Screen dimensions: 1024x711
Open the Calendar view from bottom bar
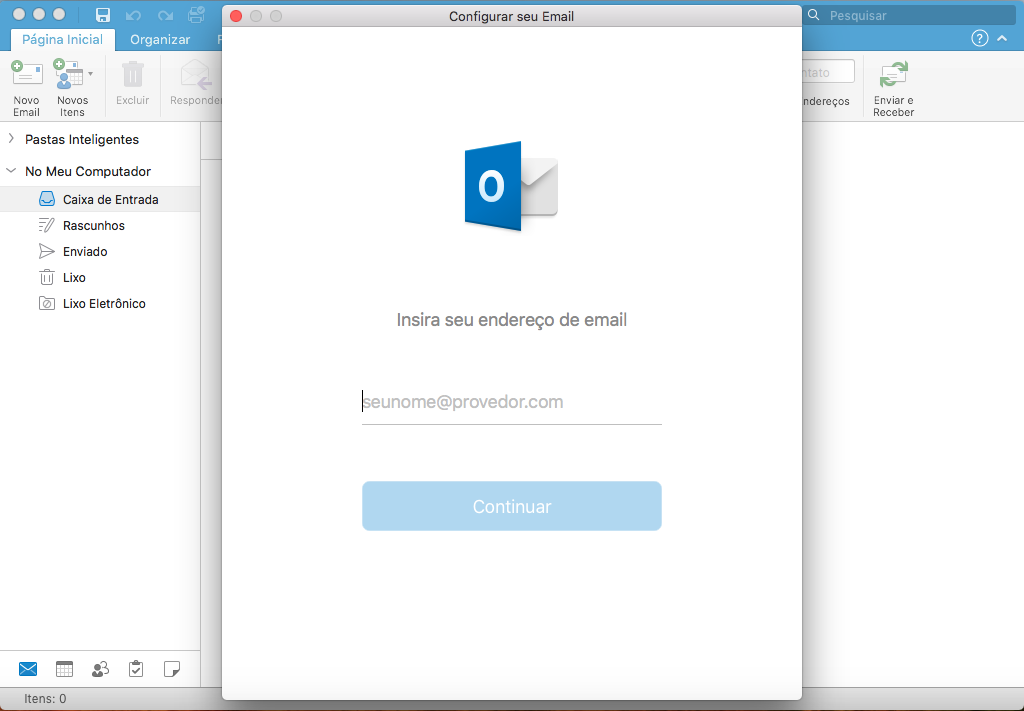(x=64, y=669)
